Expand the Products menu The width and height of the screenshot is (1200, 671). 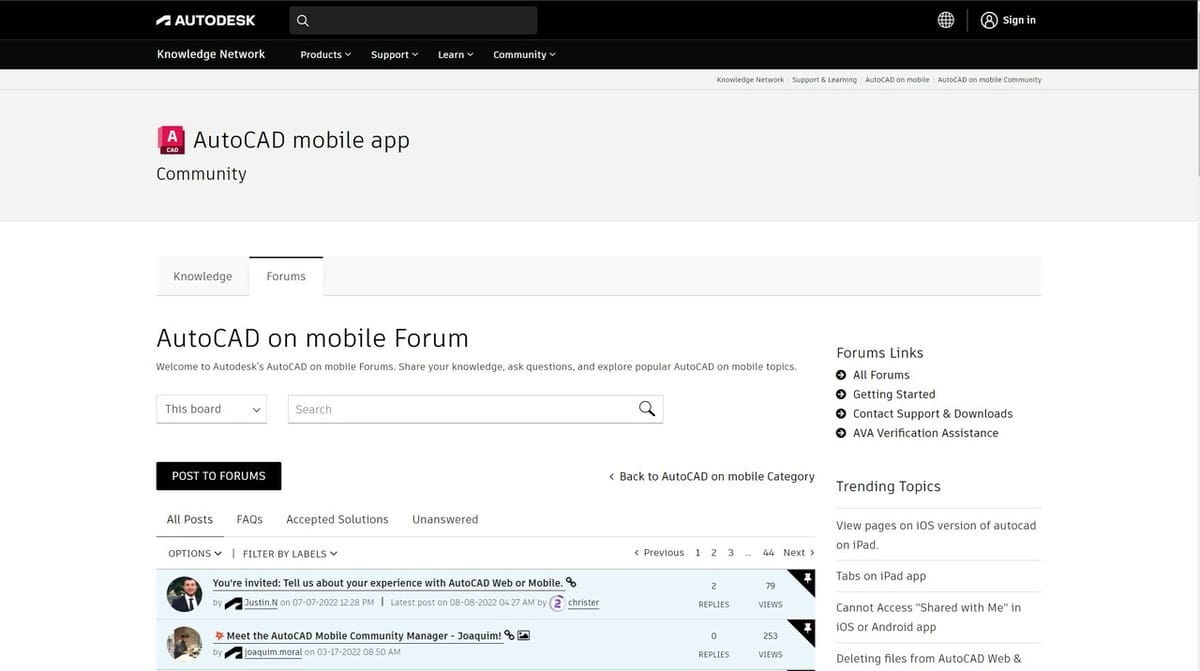[325, 55]
